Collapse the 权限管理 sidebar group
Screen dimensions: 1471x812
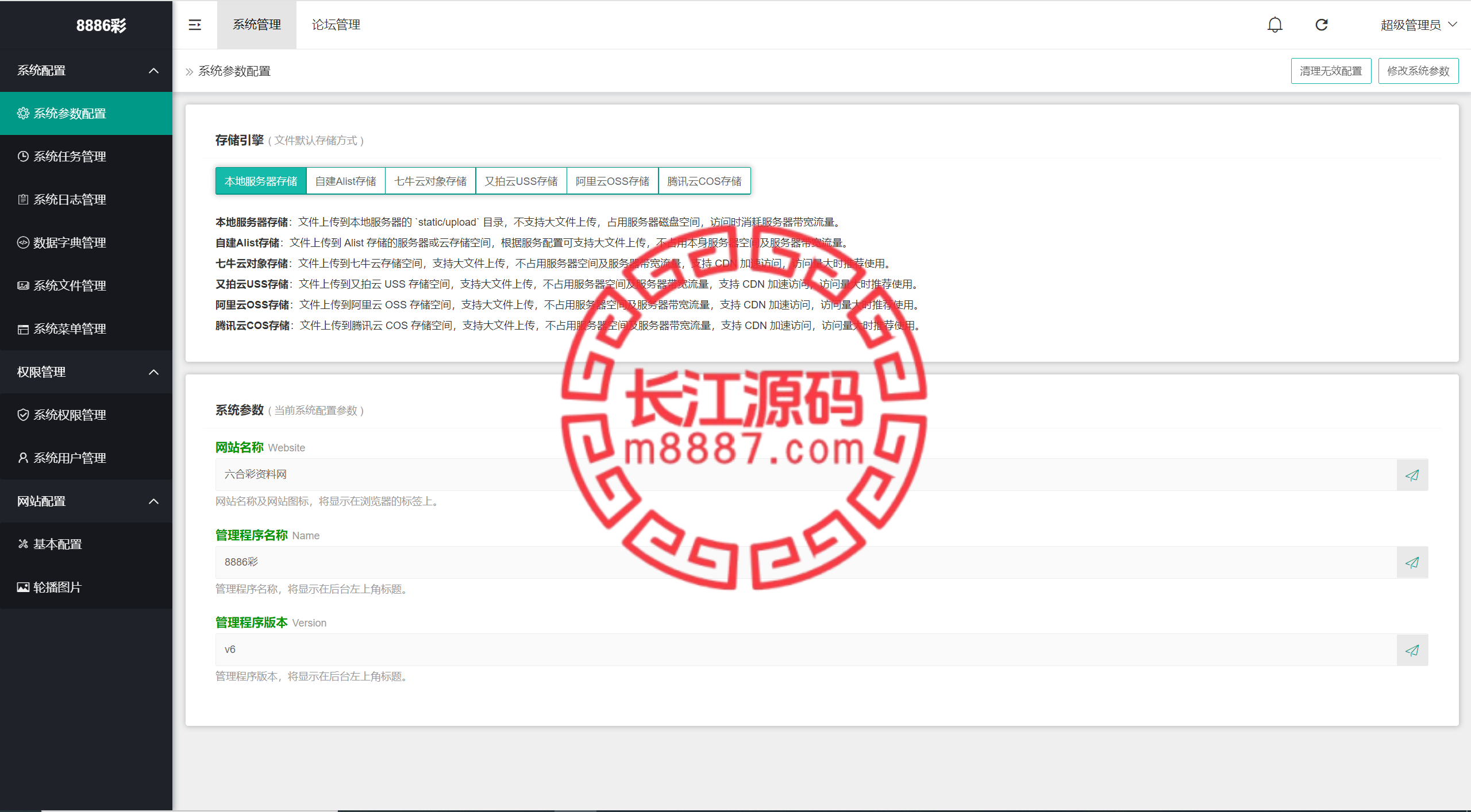(x=86, y=372)
